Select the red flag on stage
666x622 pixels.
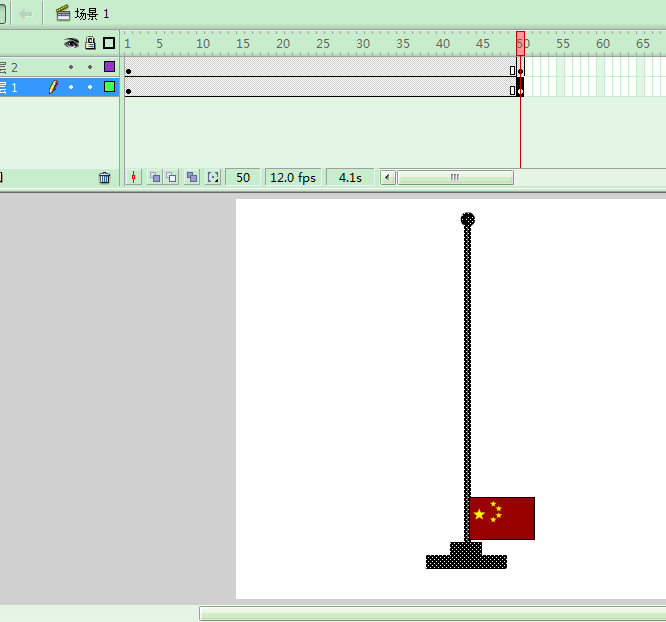502,518
